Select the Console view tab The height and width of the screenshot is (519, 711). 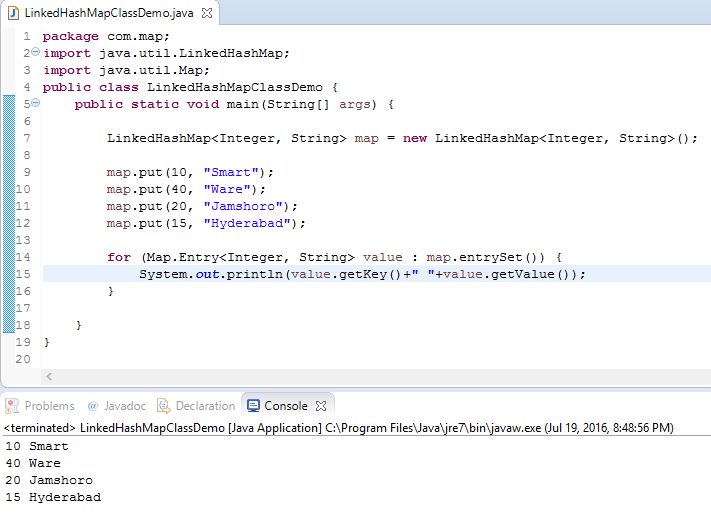click(x=286, y=406)
